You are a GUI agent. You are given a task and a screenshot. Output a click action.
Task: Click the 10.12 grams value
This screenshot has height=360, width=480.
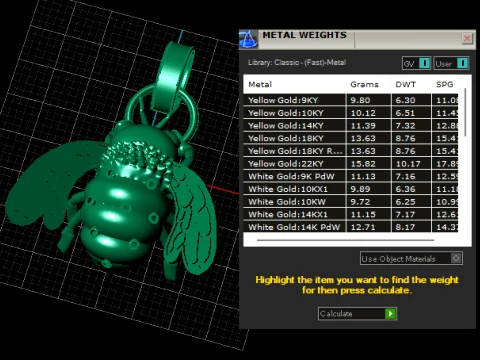tap(363, 113)
